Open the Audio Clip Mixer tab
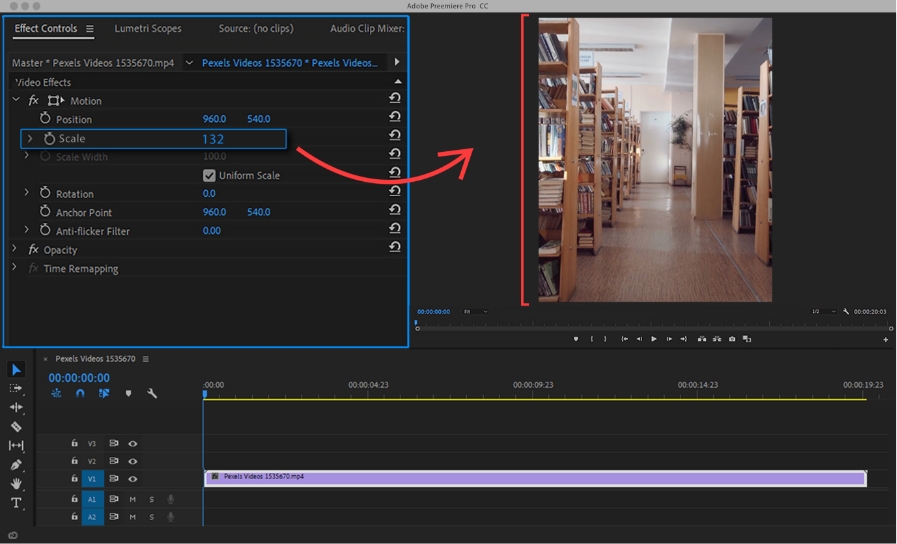Image resolution: width=897 pixels, height=544 pixels. (x=366, y=29)
